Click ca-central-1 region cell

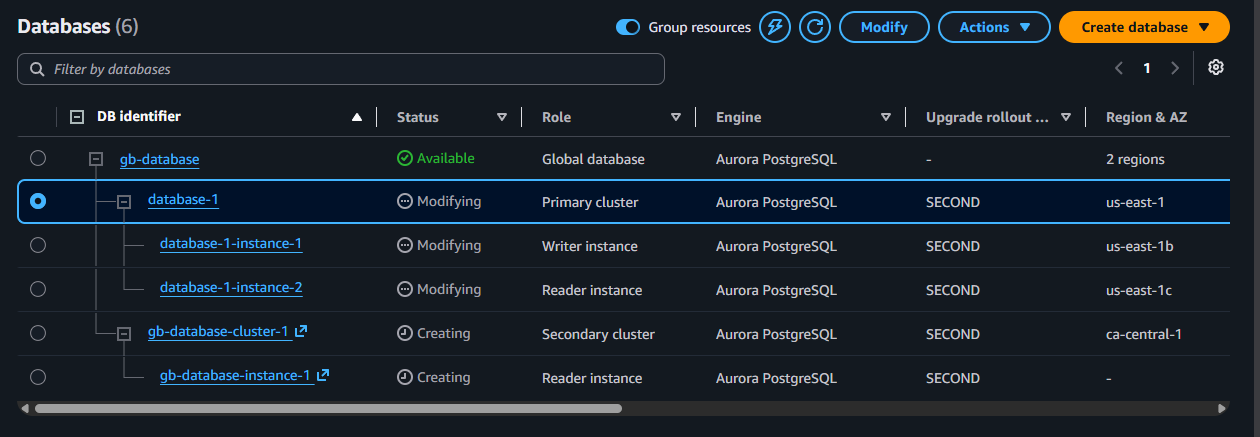(x=1144, y=334)
